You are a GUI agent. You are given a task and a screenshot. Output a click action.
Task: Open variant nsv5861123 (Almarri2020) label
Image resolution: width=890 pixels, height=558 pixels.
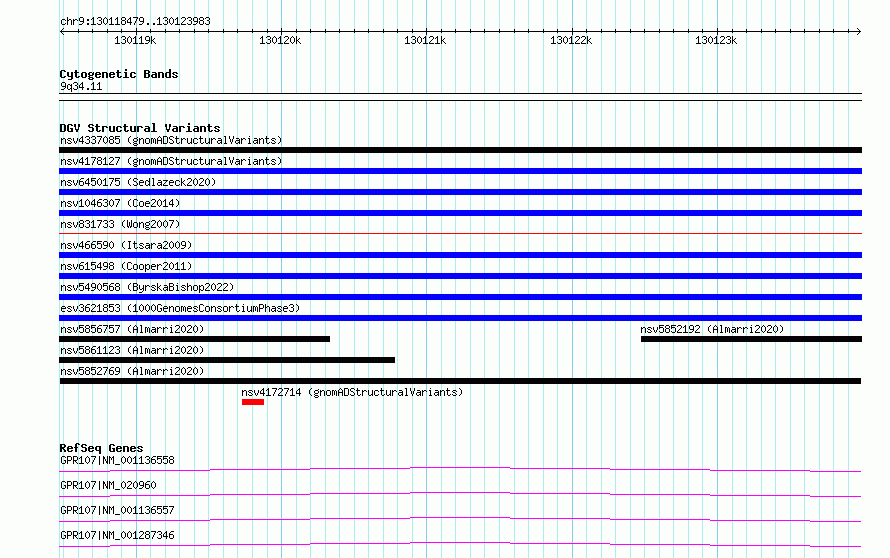pyautogui.click(x=132, y=350)
